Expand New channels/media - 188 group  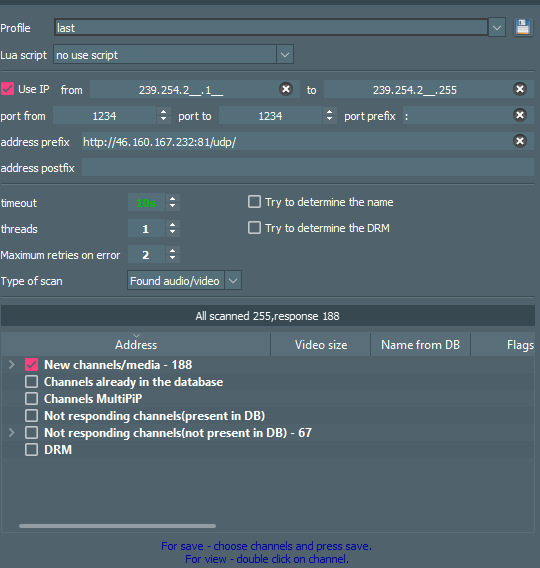pyautogui.click(x=12, y=364)
